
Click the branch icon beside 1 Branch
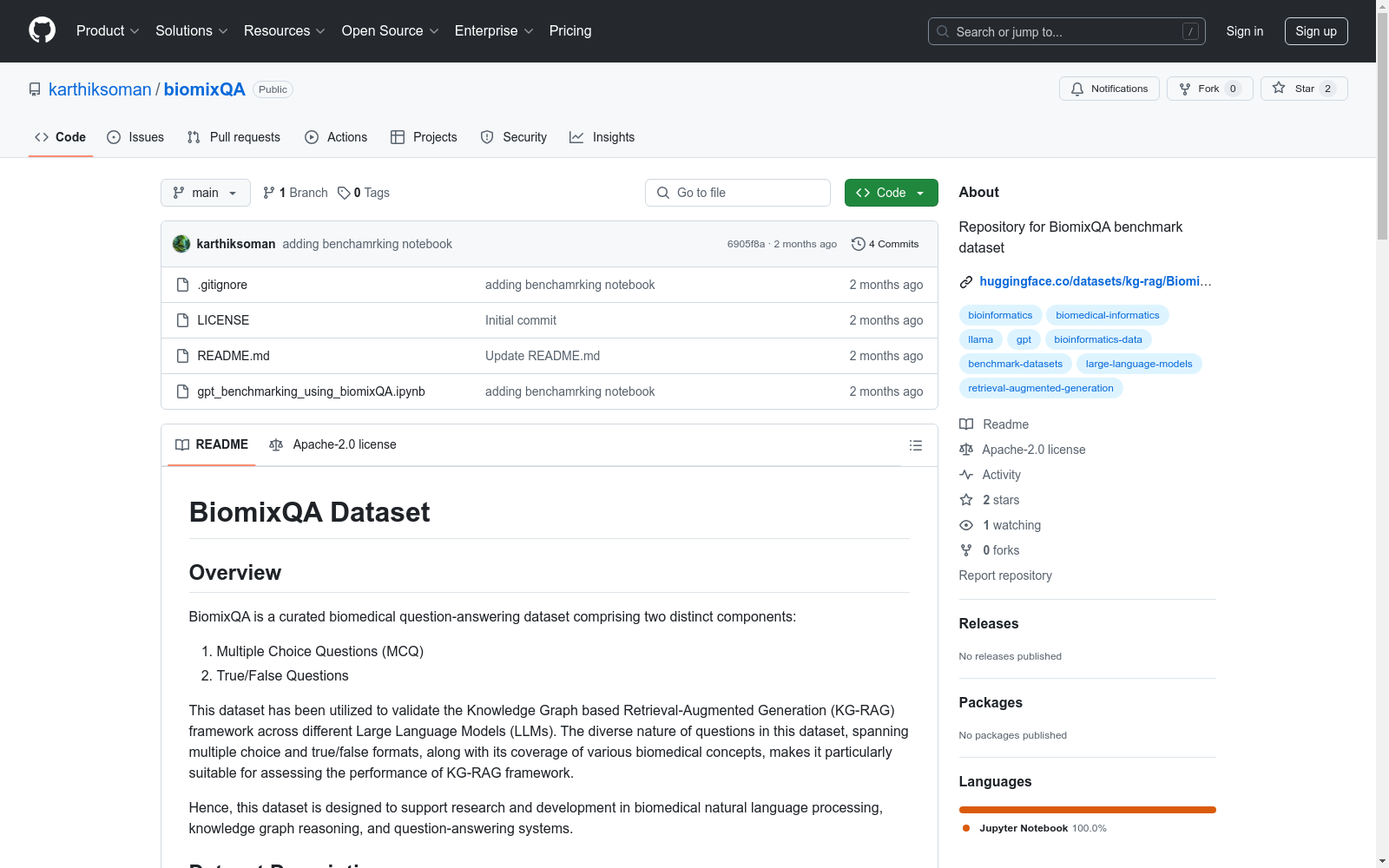(269, 193)
